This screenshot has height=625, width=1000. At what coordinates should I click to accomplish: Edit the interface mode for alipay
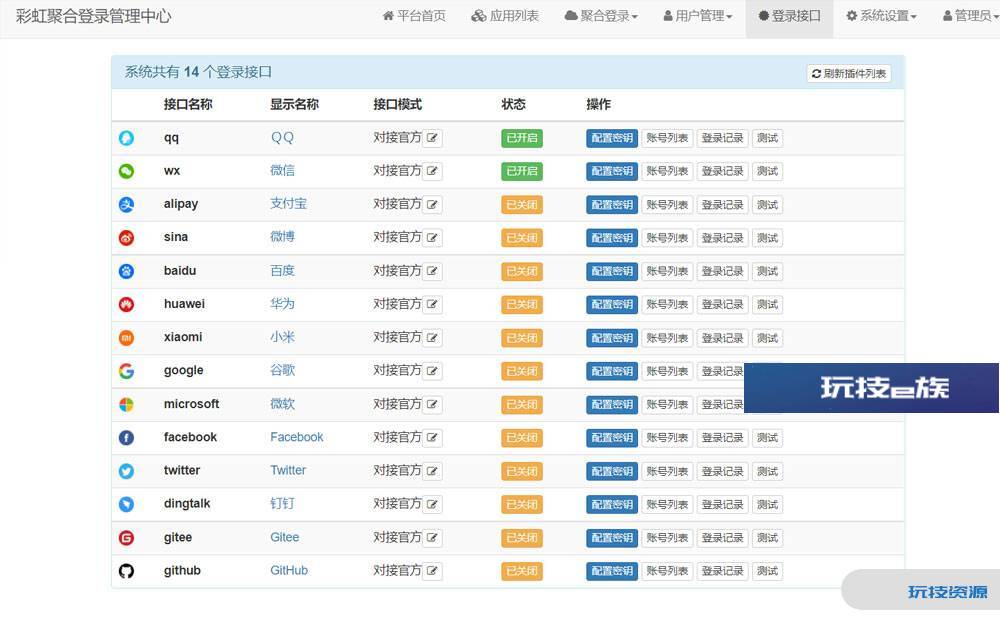(x=432, y=205)
